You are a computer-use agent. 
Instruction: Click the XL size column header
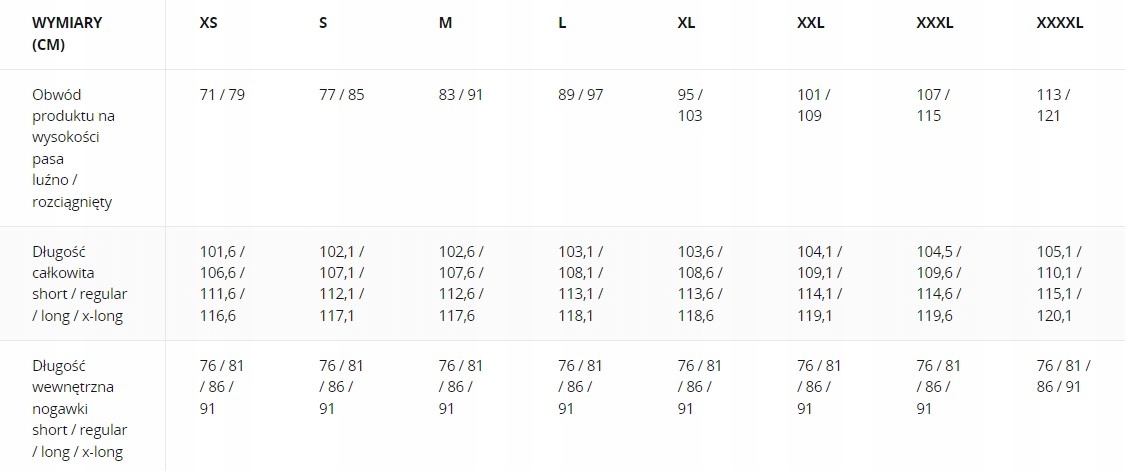686,23
